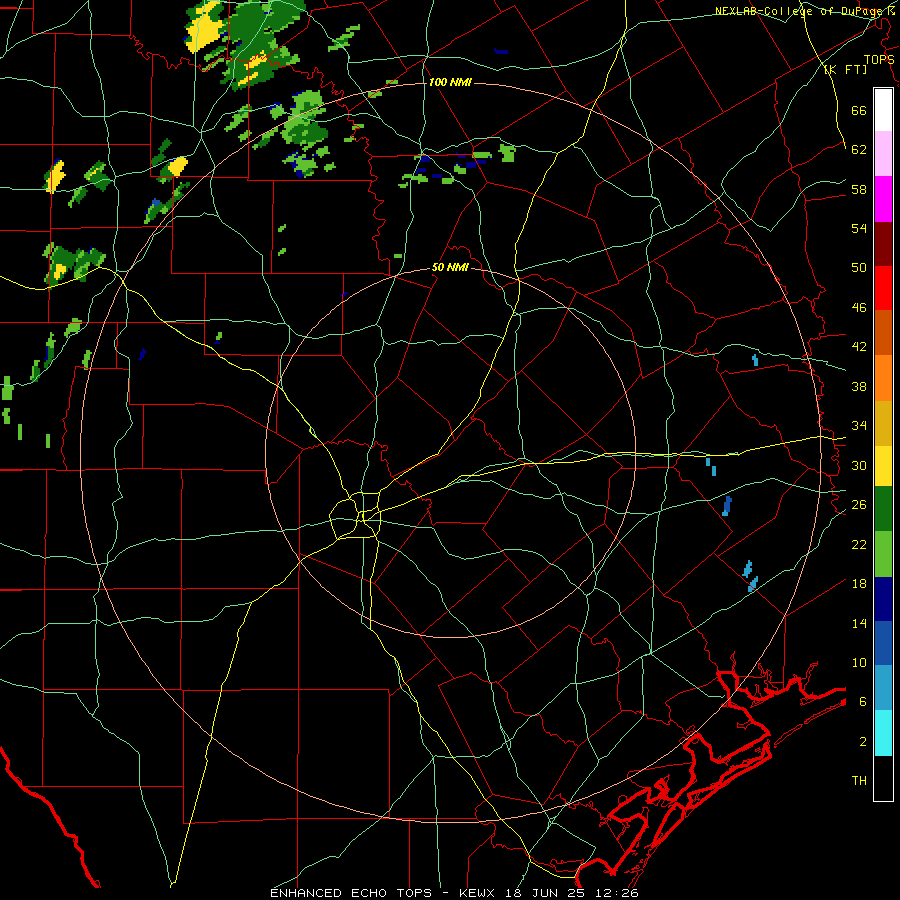The height and width of the screenshot is (900, 900).
Task: Click the "66" legend value
Action: pyautogui.click(x=859, y=110)
